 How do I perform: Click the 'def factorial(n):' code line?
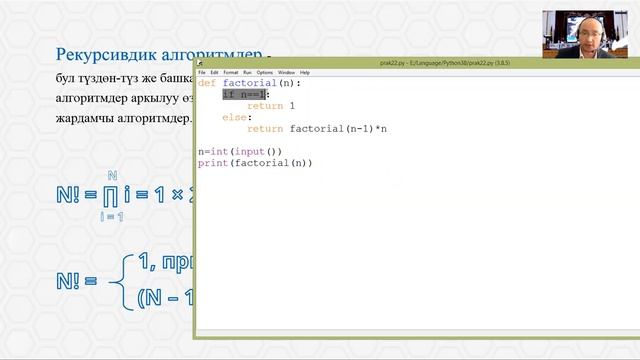[249, 83]
